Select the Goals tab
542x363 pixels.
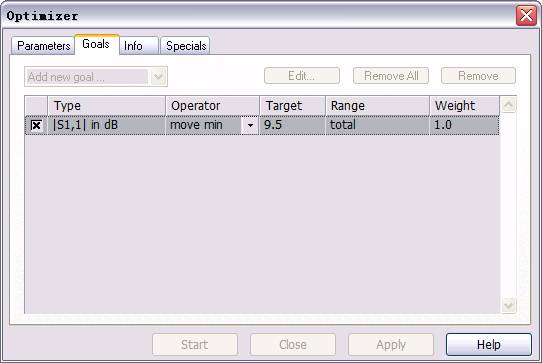pyautogui.click(x=96, y=45)
